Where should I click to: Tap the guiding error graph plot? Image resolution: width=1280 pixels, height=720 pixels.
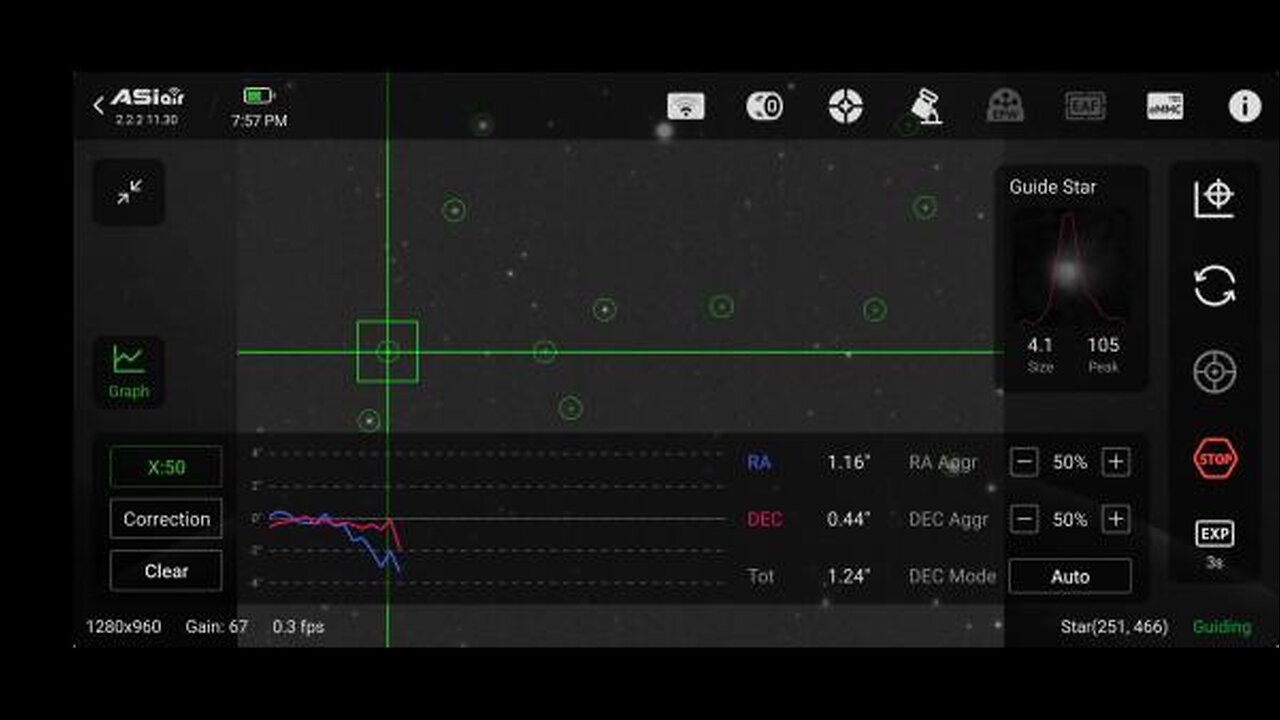pyautogui.click(x=488, y=519)
